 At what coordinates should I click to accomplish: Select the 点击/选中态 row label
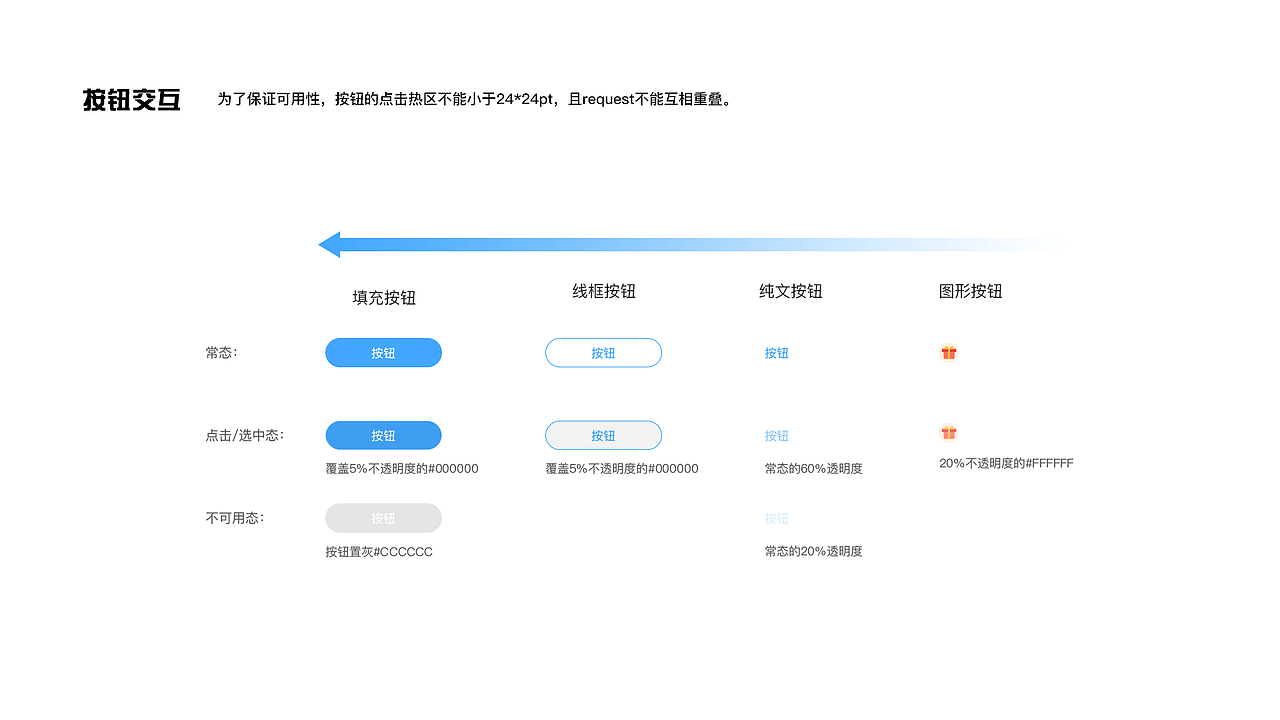[243, 434]
